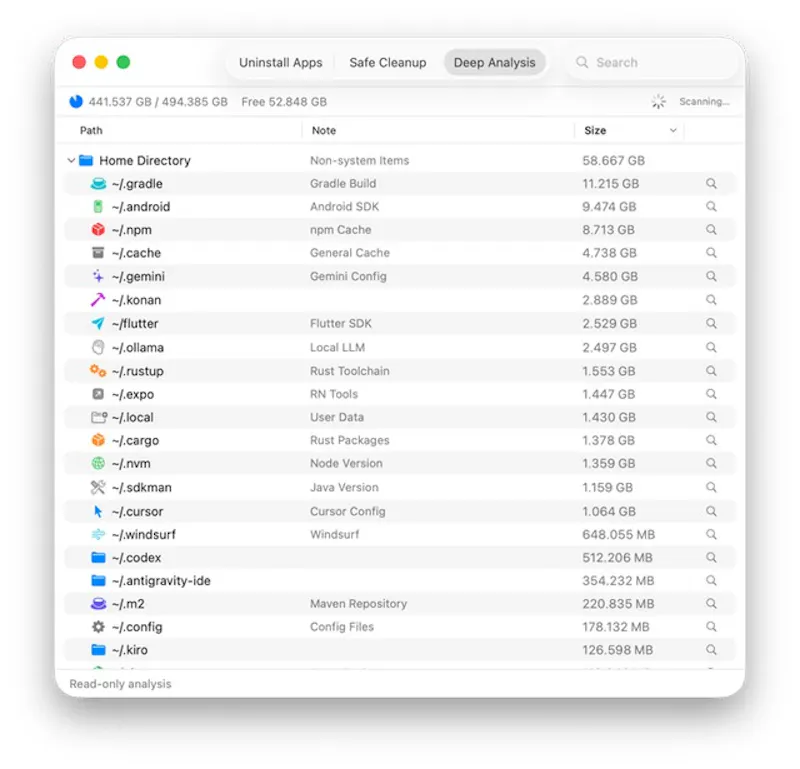
Task: Collapse the Home Directory tree
Action: 71,161
